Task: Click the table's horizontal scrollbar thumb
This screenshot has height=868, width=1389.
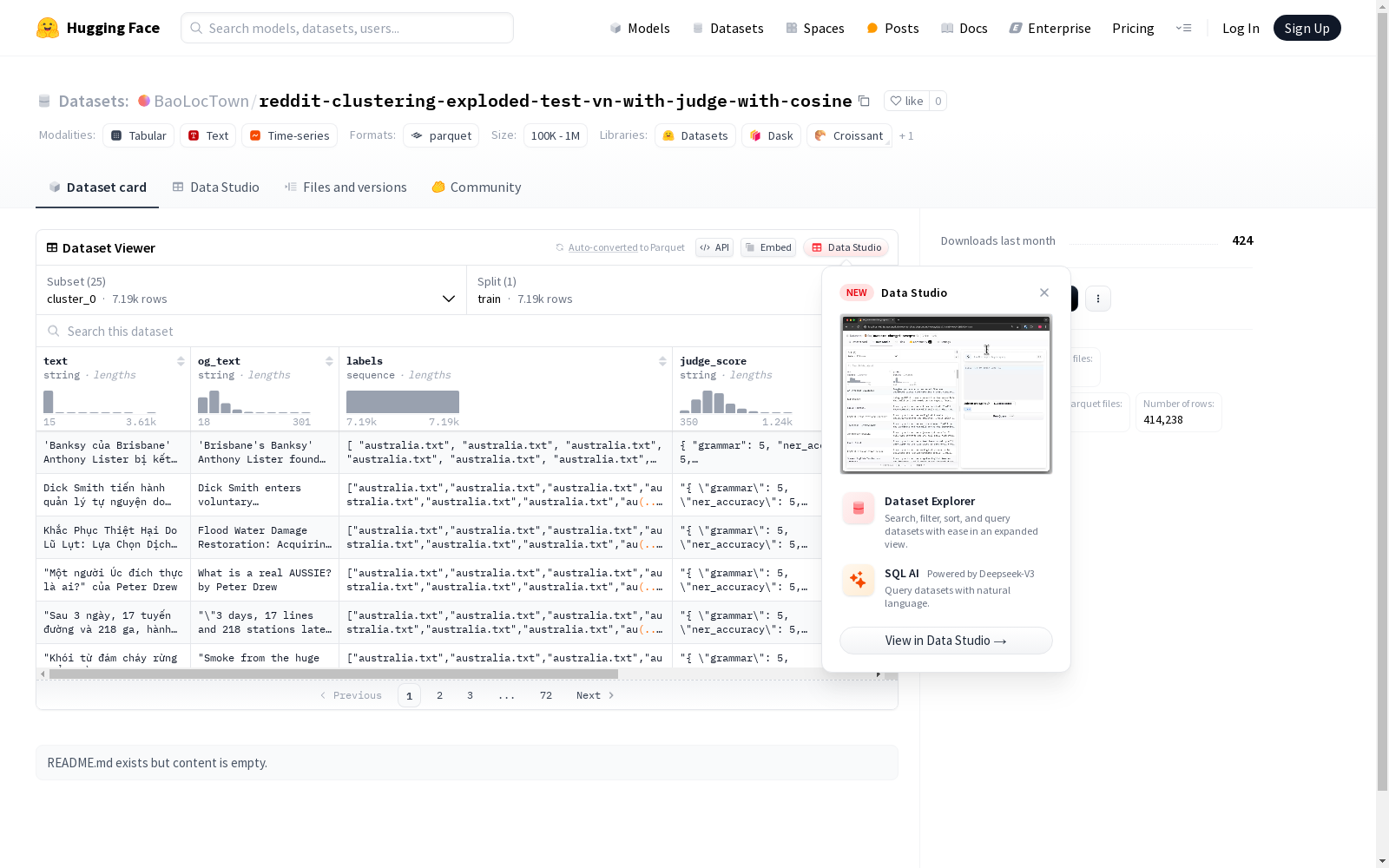Action: 333,674
